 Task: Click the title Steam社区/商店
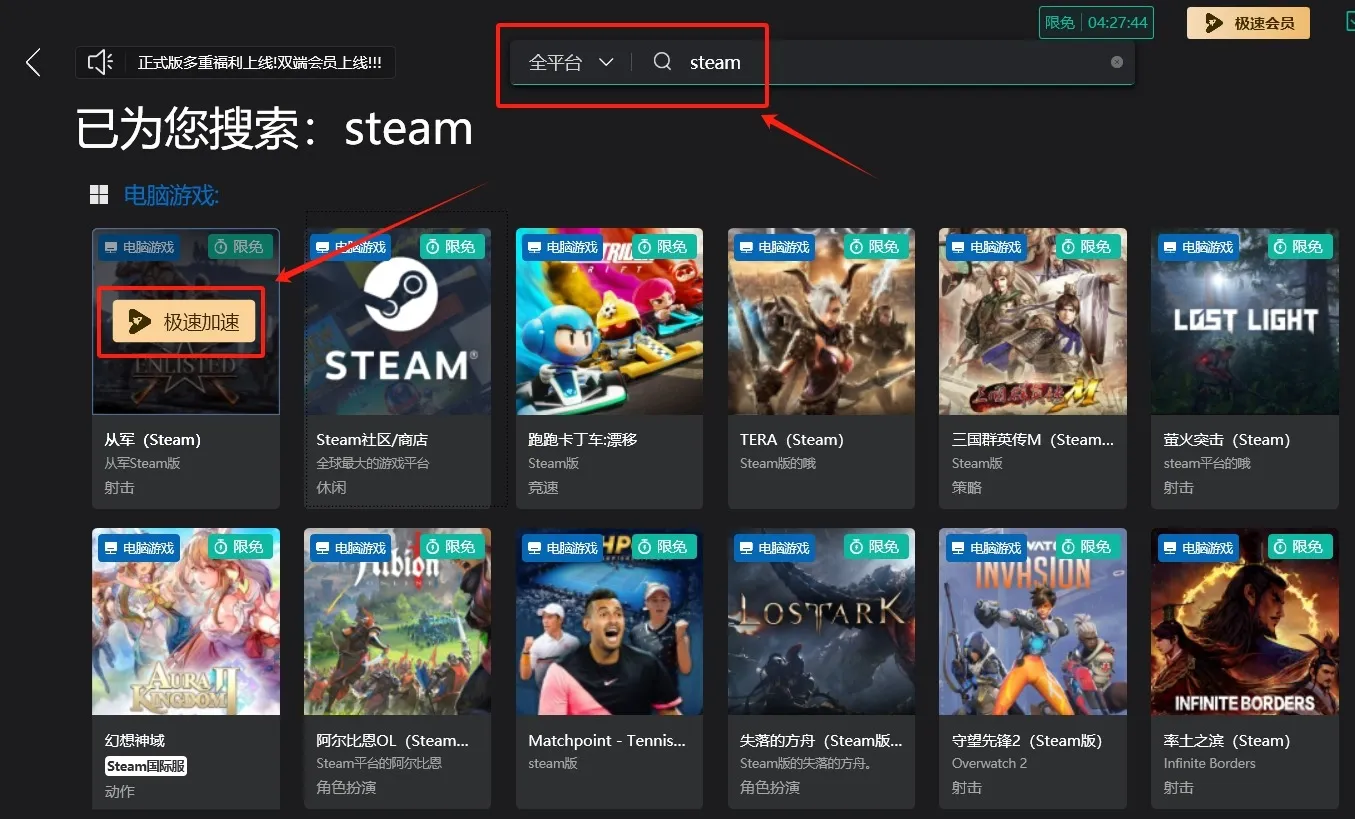click(x=372, y=440)
